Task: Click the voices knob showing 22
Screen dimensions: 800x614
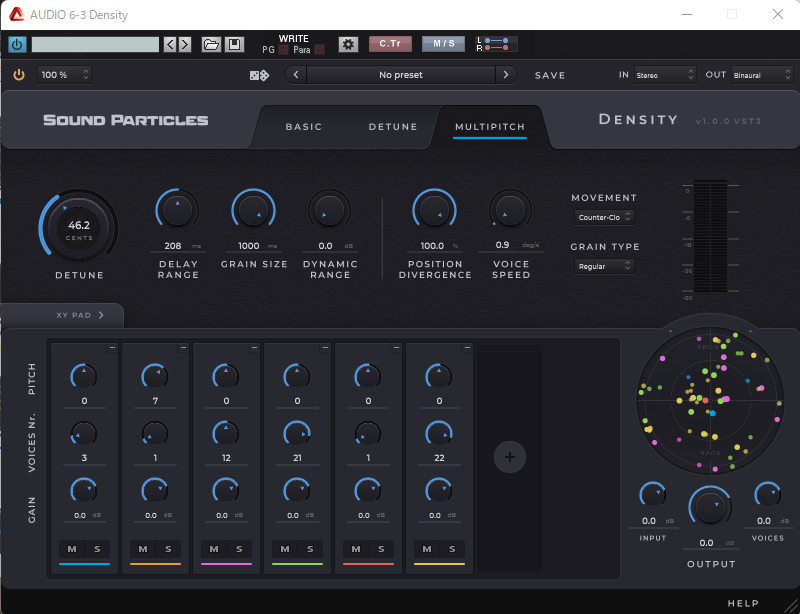Action: [439, 434]
